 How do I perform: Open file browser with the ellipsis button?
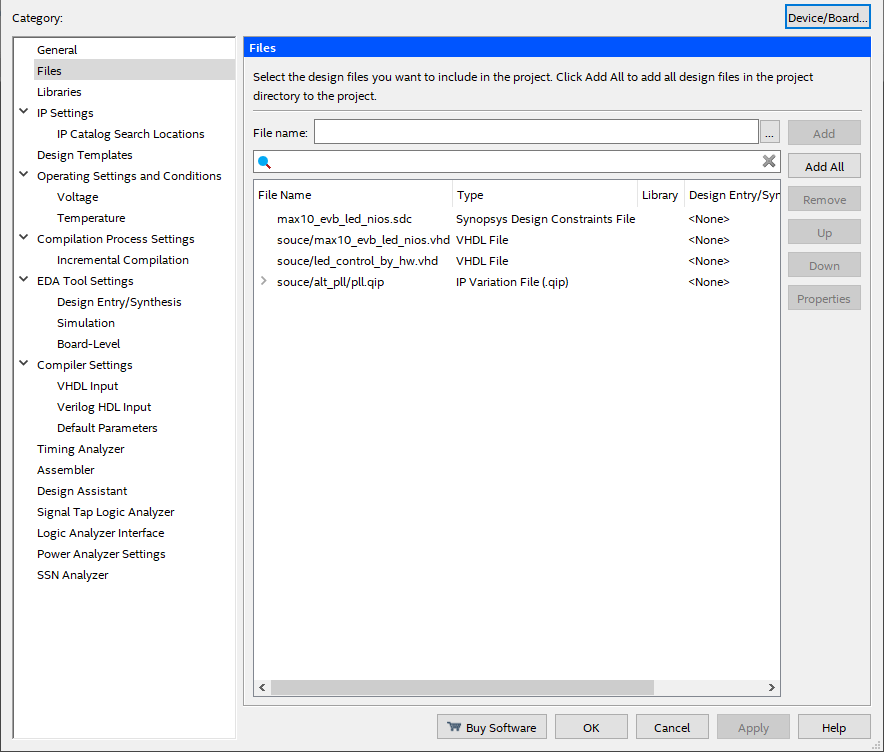[770, 132]
